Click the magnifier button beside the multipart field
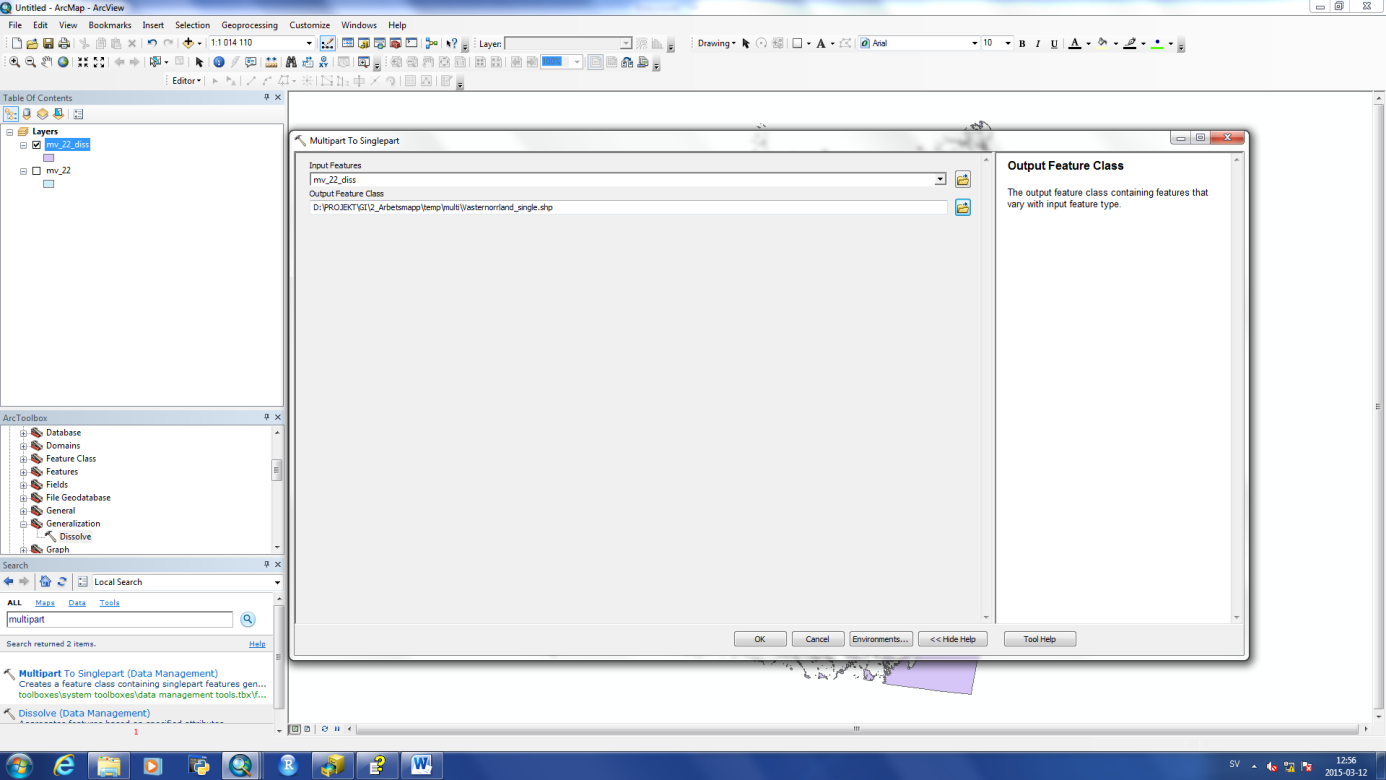The image size is (1386, 780). pyautogui.click(x=248, y=620)
